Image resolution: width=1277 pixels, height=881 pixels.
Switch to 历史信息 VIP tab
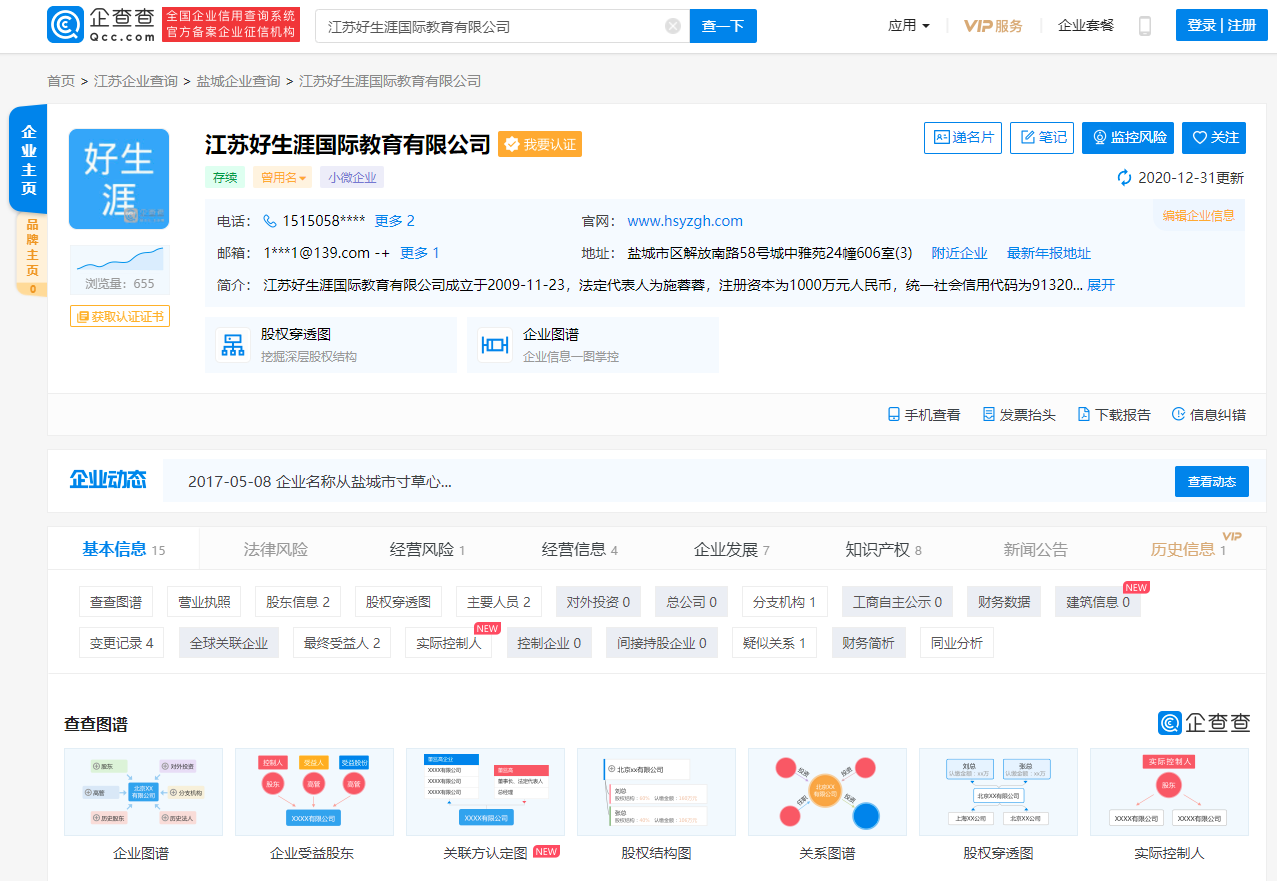click(x=1188, y=549)
